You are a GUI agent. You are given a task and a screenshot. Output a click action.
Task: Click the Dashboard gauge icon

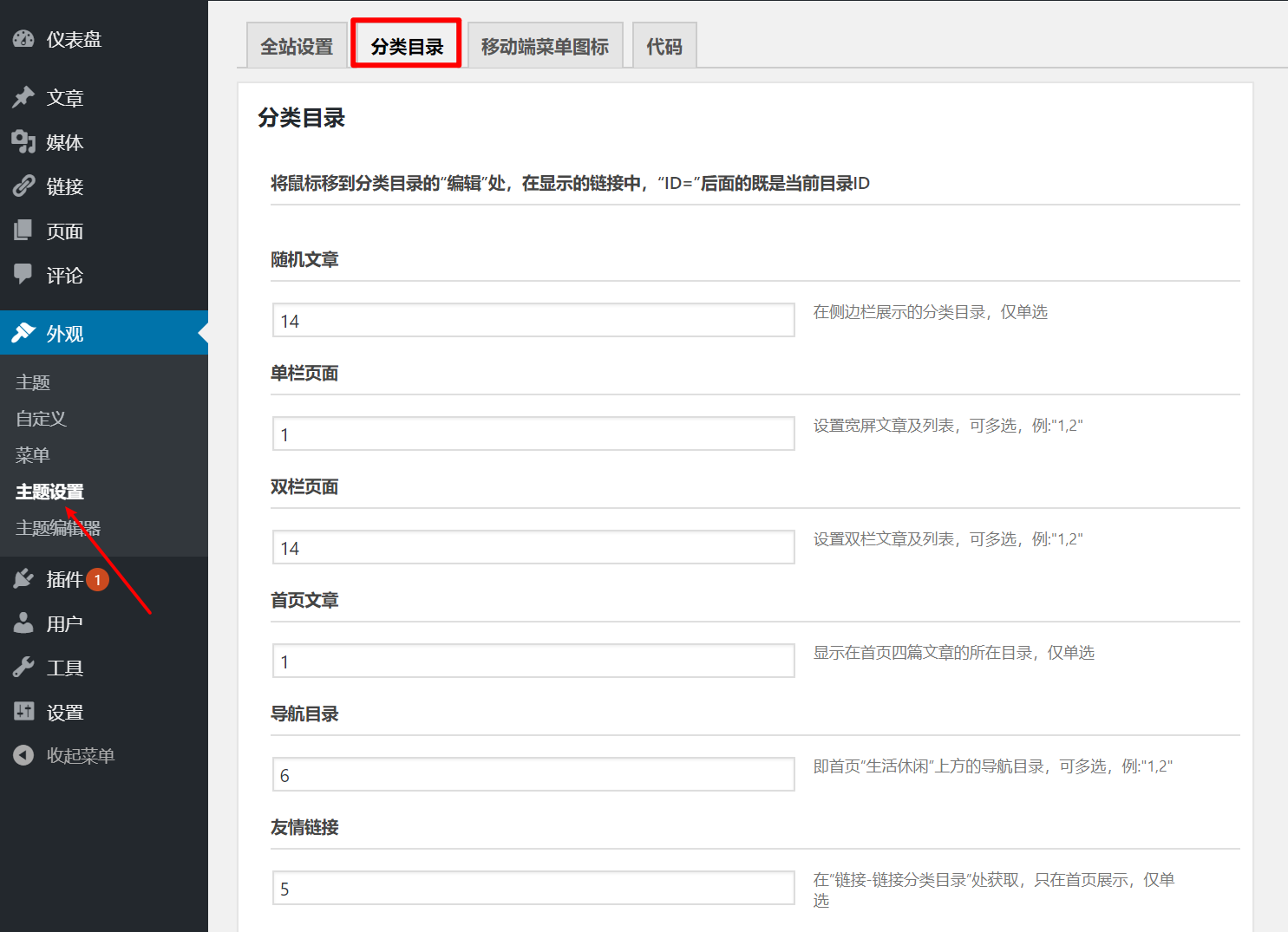[x=23, y=39]
